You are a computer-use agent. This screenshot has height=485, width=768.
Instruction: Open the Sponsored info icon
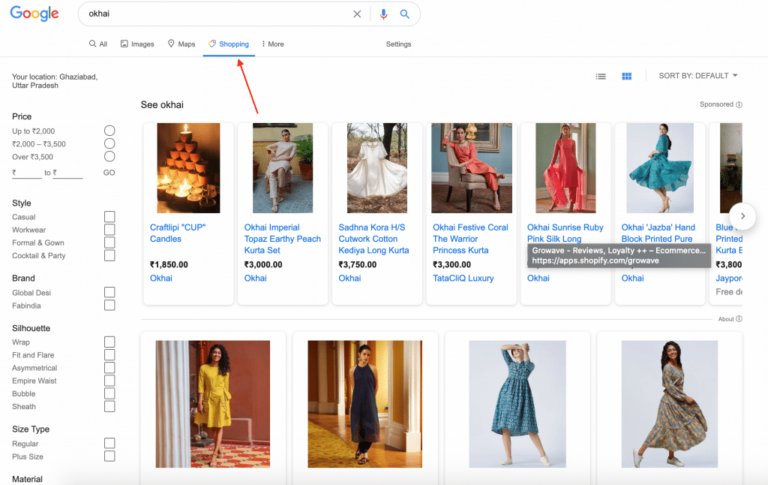[x=739, y=104]
